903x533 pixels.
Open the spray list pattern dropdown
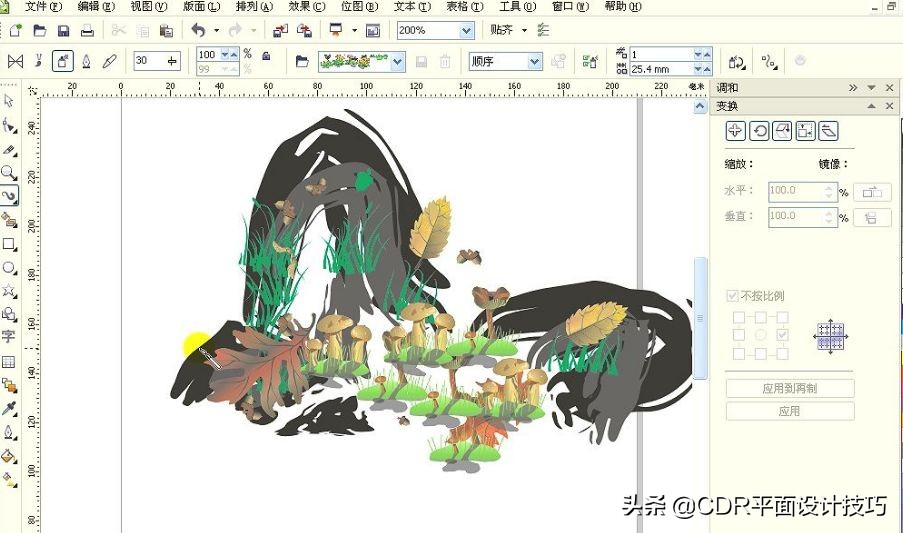(x=398, y=62)
